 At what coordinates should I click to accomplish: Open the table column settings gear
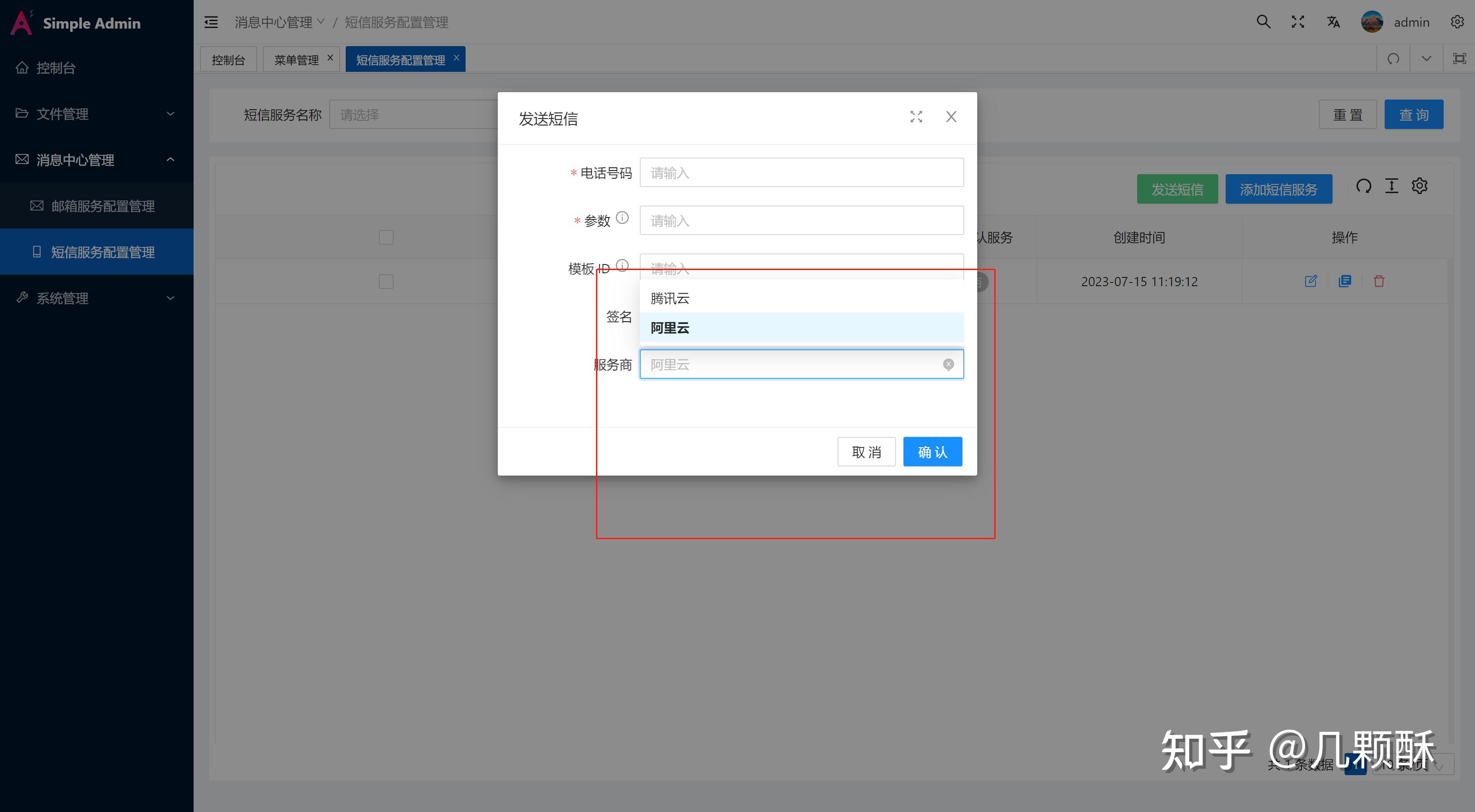point(1420,186)
